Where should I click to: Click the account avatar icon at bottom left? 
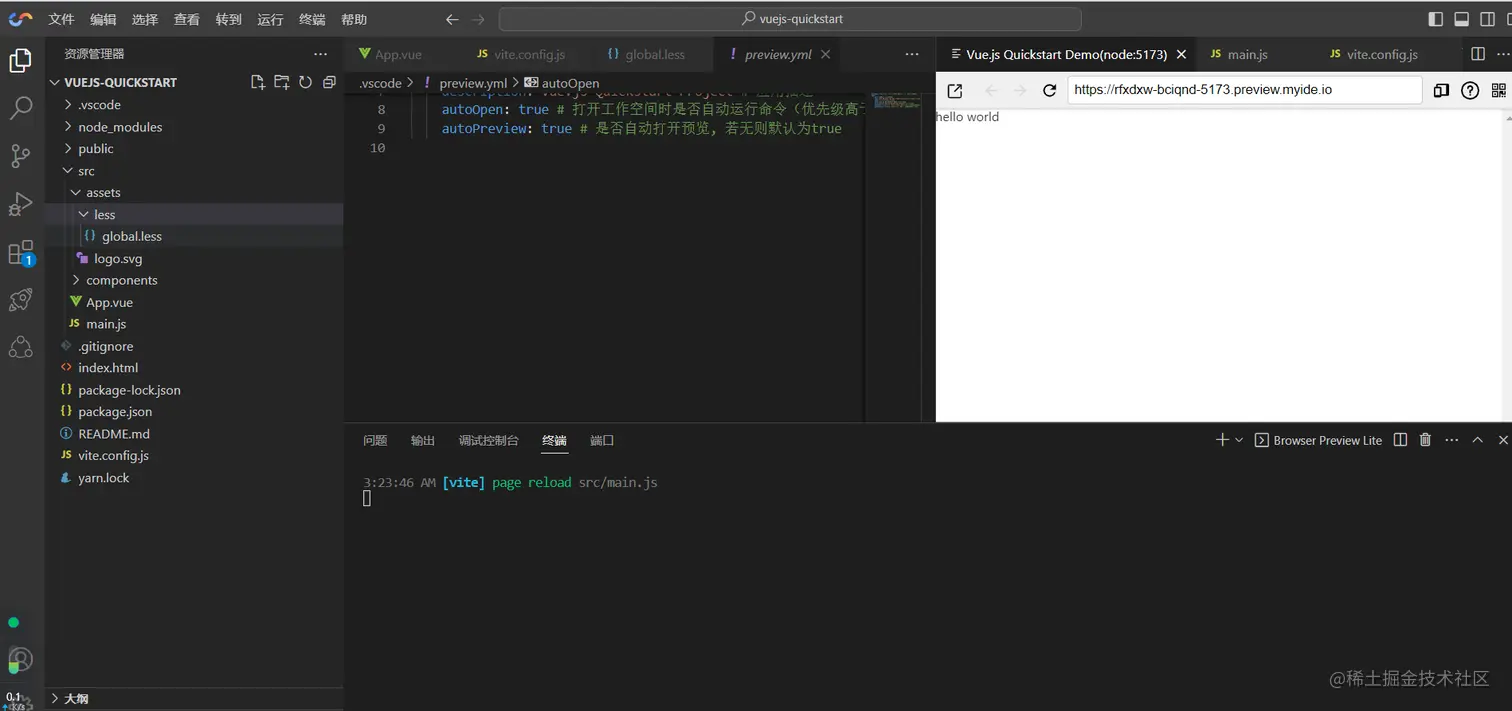(20, 660)
